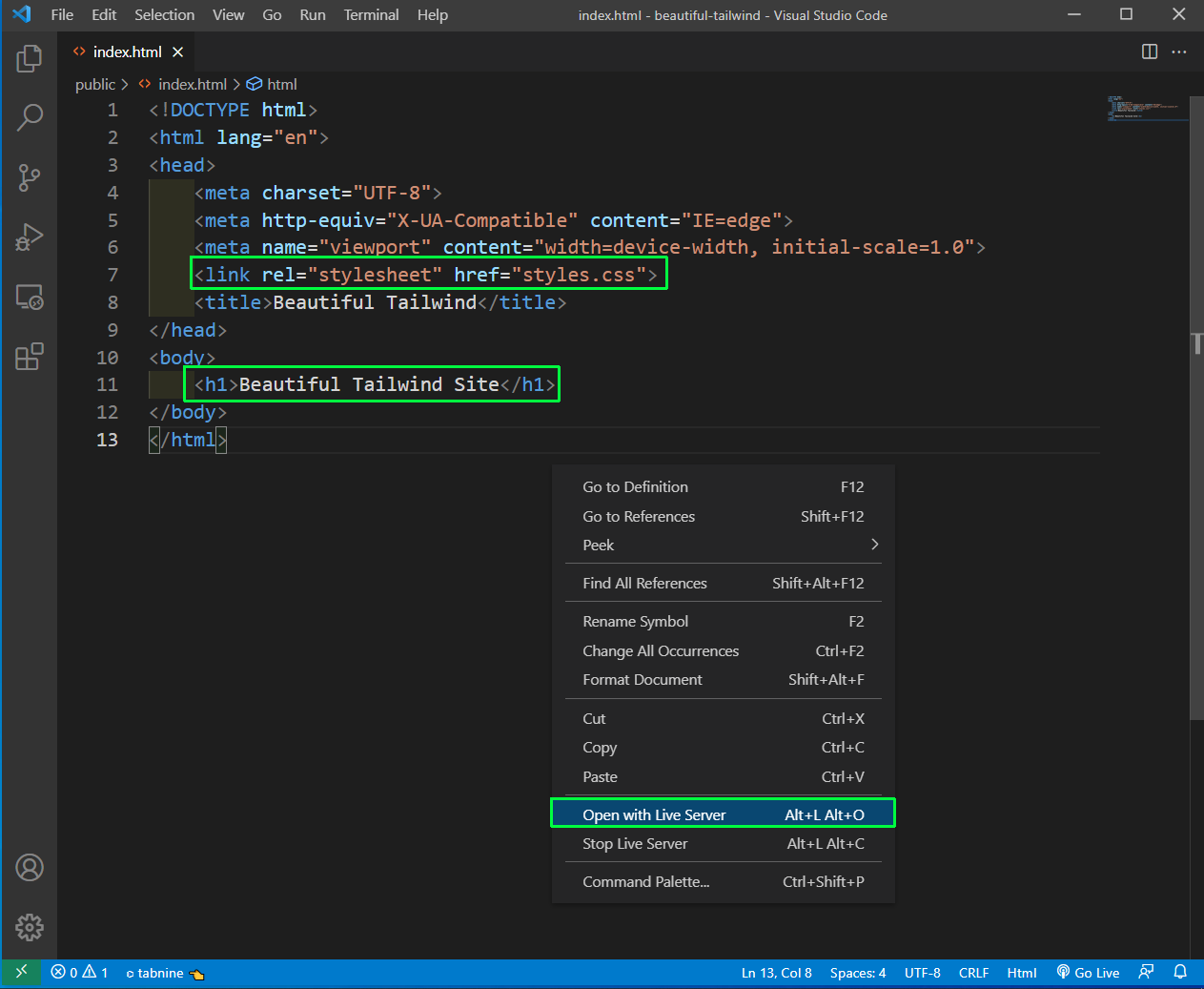The image size is (1204, 989).
Task: Choose Stop Live Server
Action: click(x=724, y=843)
